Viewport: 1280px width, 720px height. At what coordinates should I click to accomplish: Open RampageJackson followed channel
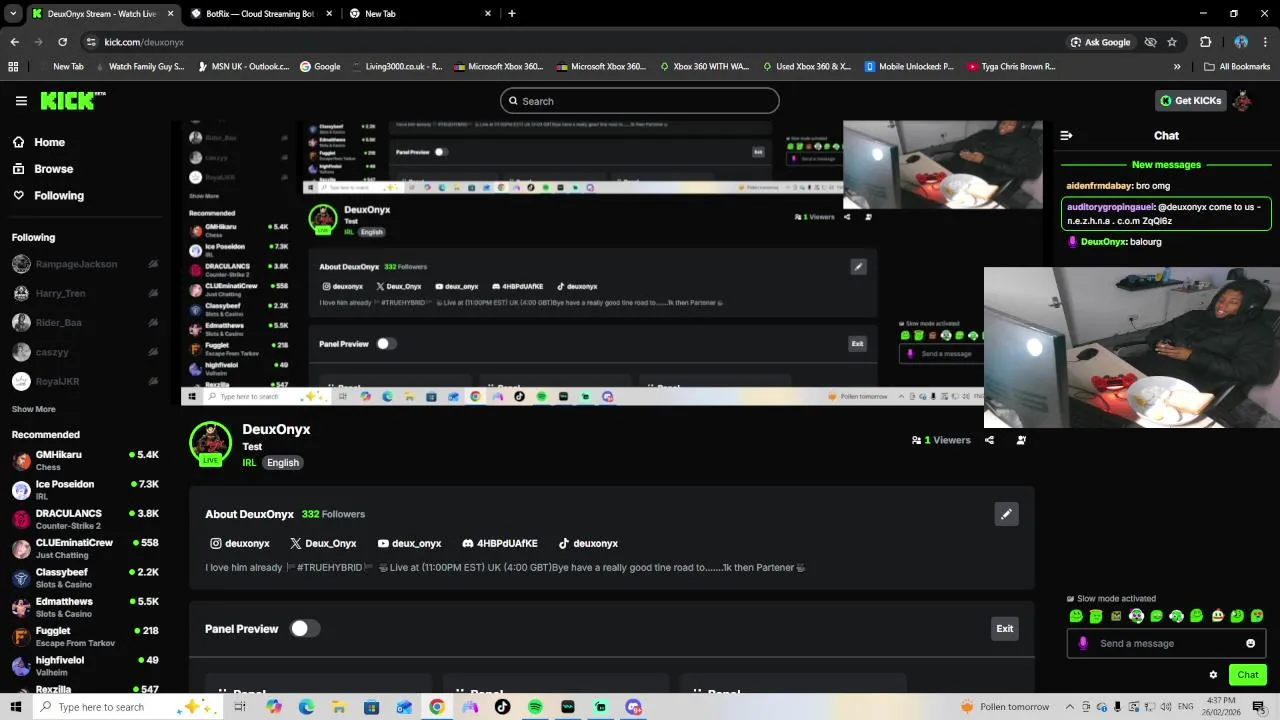(x=85, y=264)
